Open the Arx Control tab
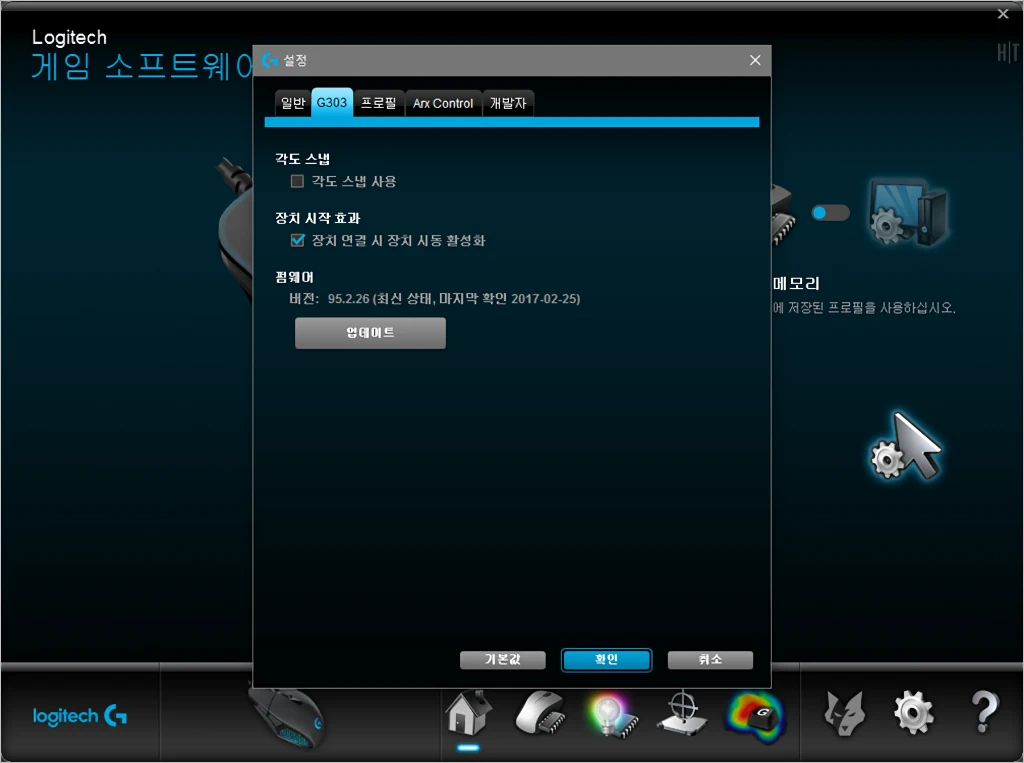 (x=443, y=103)
